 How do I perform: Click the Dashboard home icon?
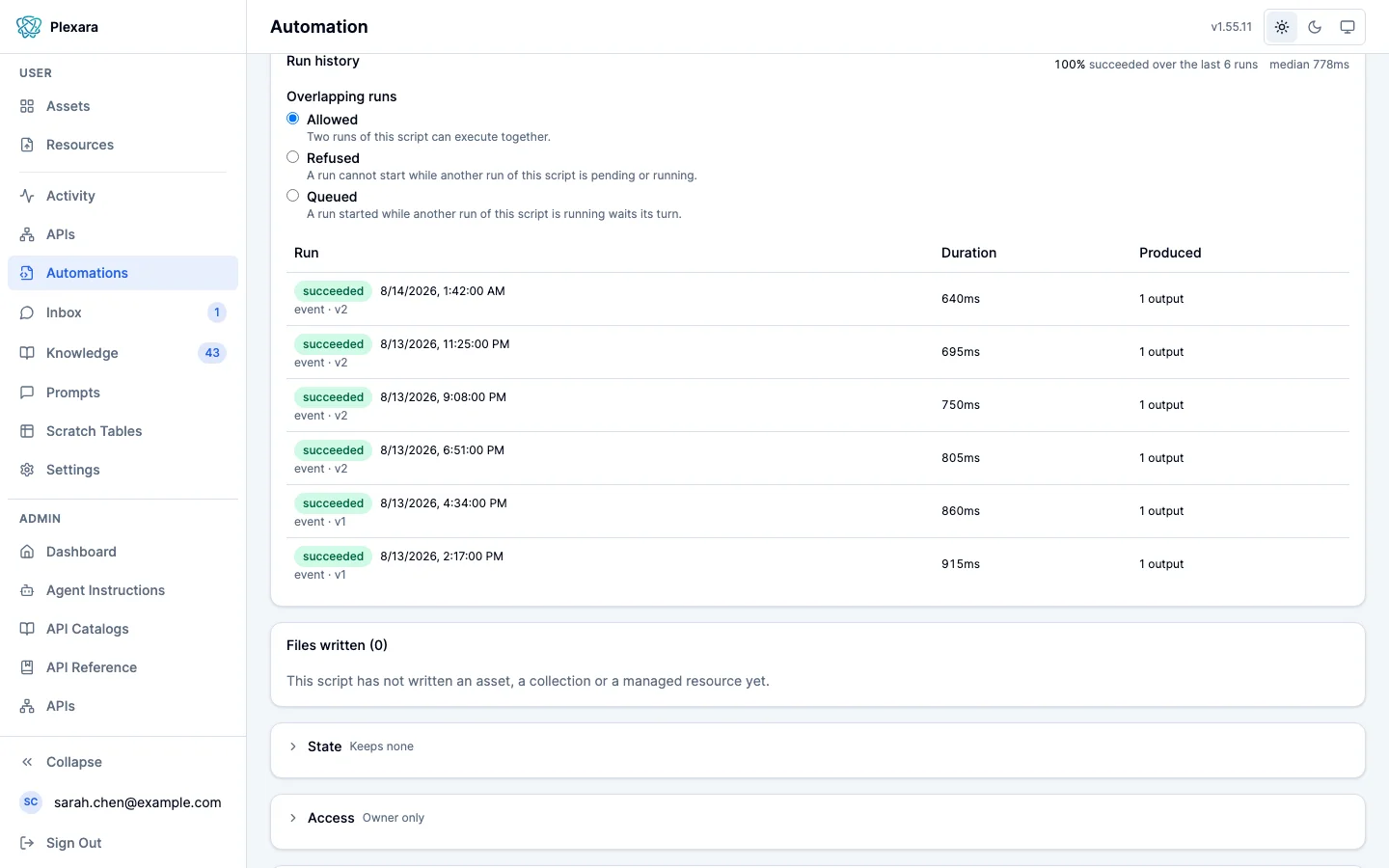coord(27,552)
